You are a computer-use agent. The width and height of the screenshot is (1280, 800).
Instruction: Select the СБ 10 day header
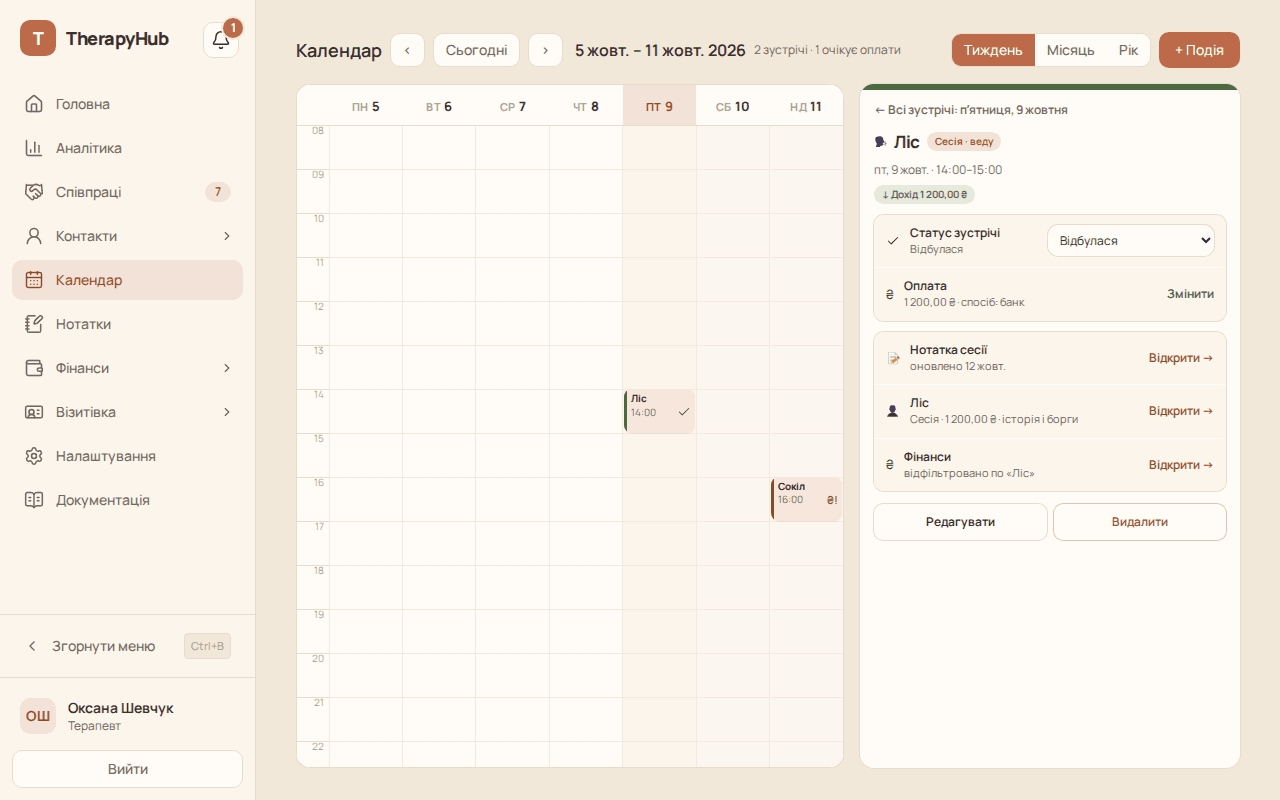point(733,106)
